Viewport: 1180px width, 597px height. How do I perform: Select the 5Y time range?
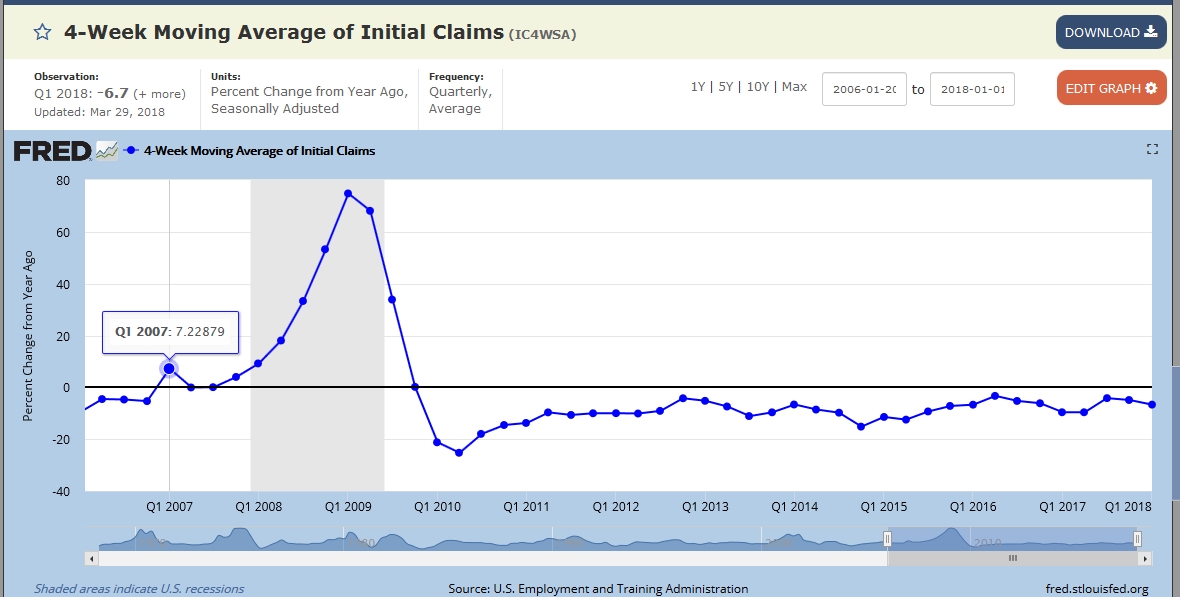pos(726,87)
